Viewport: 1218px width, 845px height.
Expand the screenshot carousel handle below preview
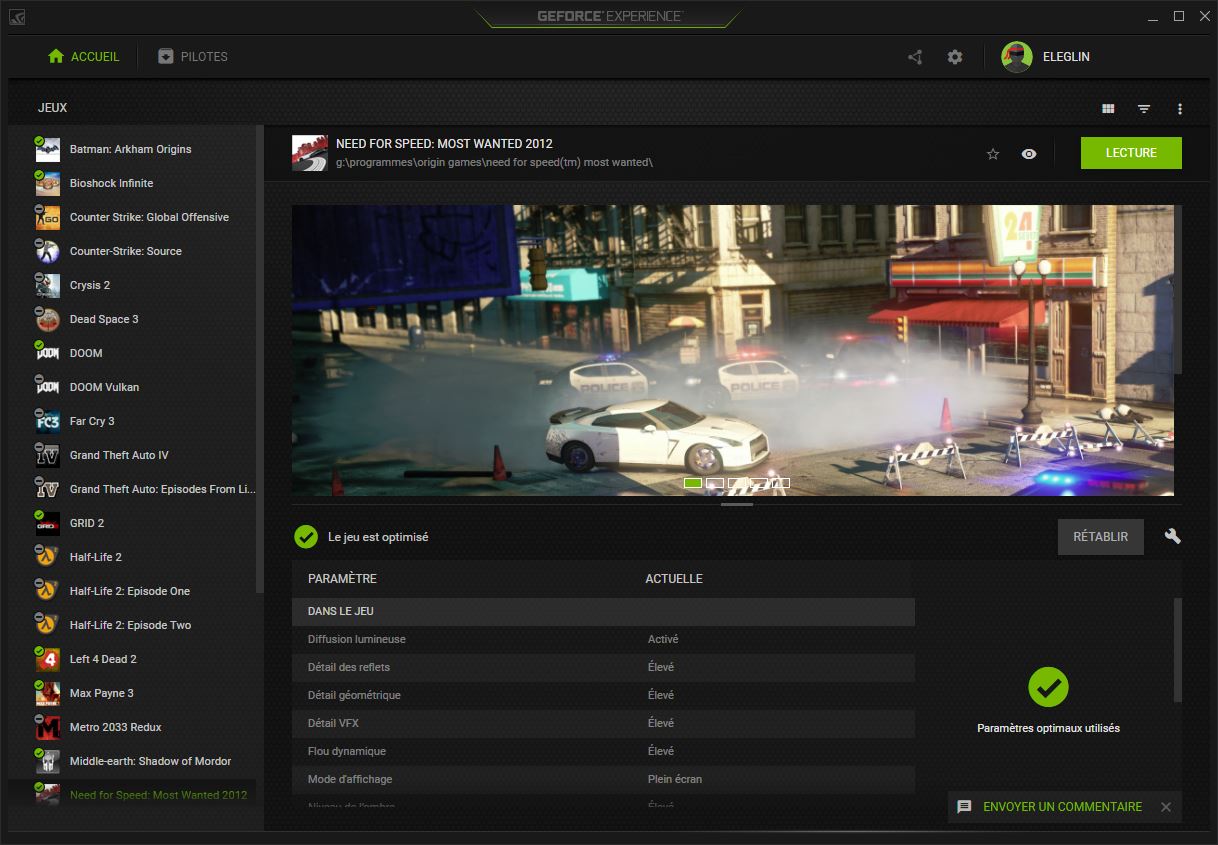737,505
